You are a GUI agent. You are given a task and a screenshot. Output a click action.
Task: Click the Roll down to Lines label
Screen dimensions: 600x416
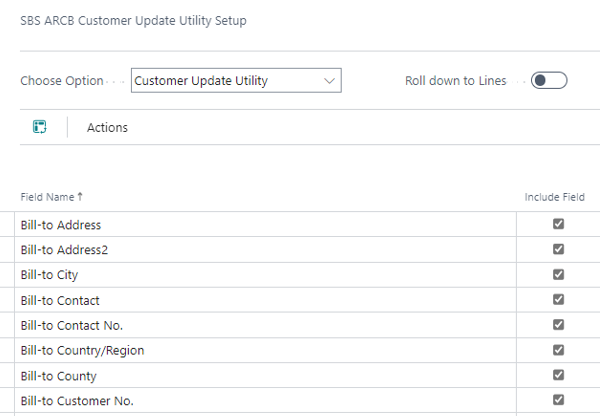tap(456, 81)
